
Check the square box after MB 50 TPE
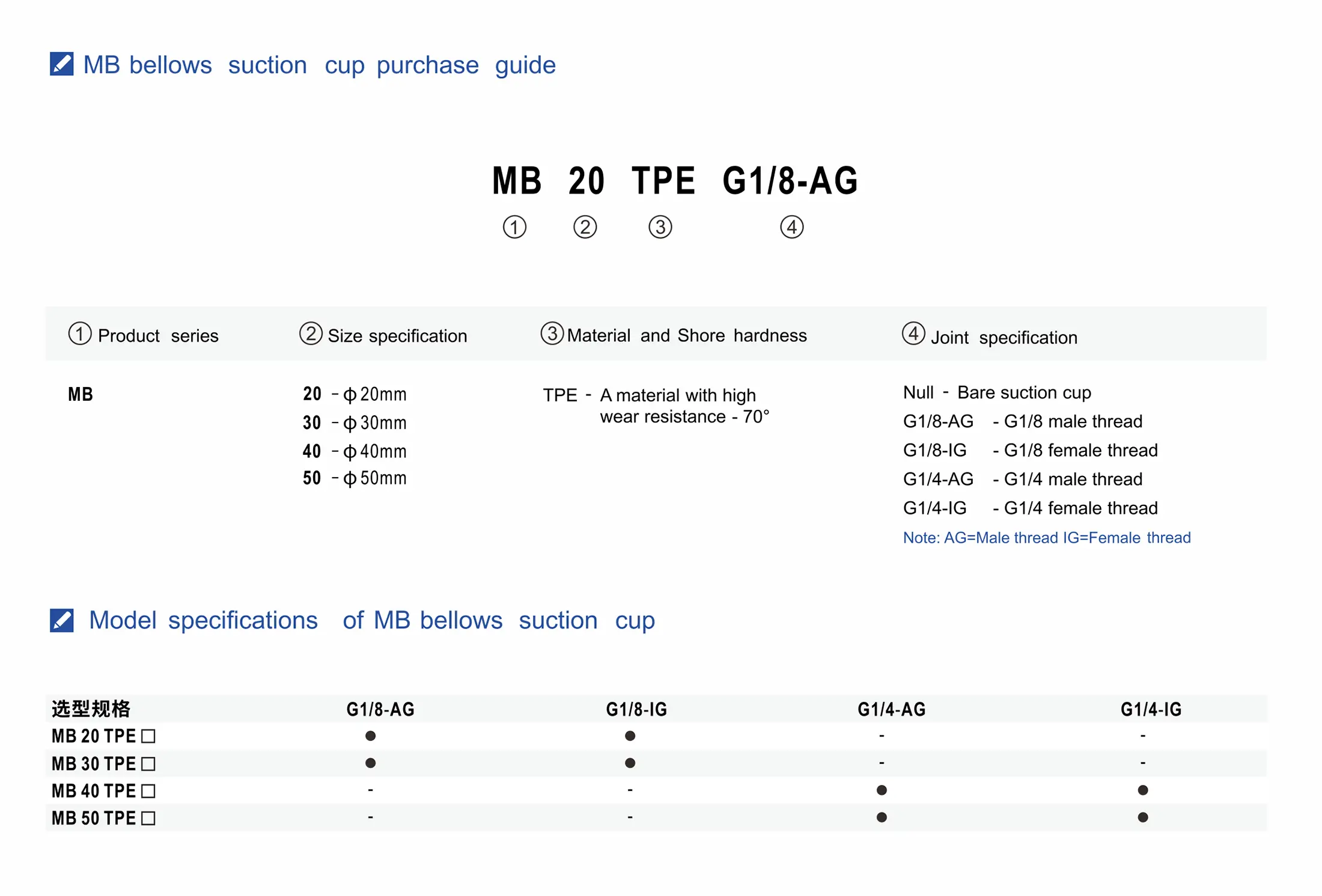[x=148, y=818]
